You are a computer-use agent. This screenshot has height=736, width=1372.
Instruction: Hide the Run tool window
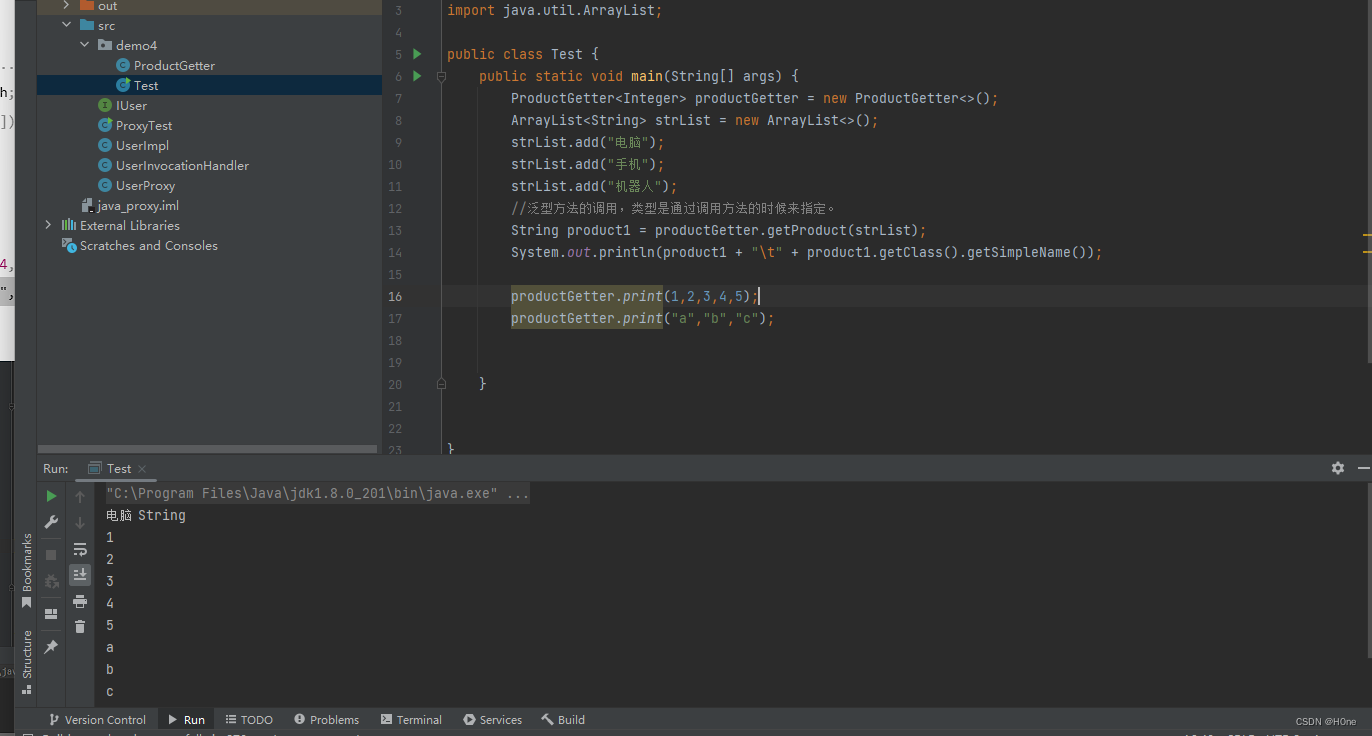1364,468
